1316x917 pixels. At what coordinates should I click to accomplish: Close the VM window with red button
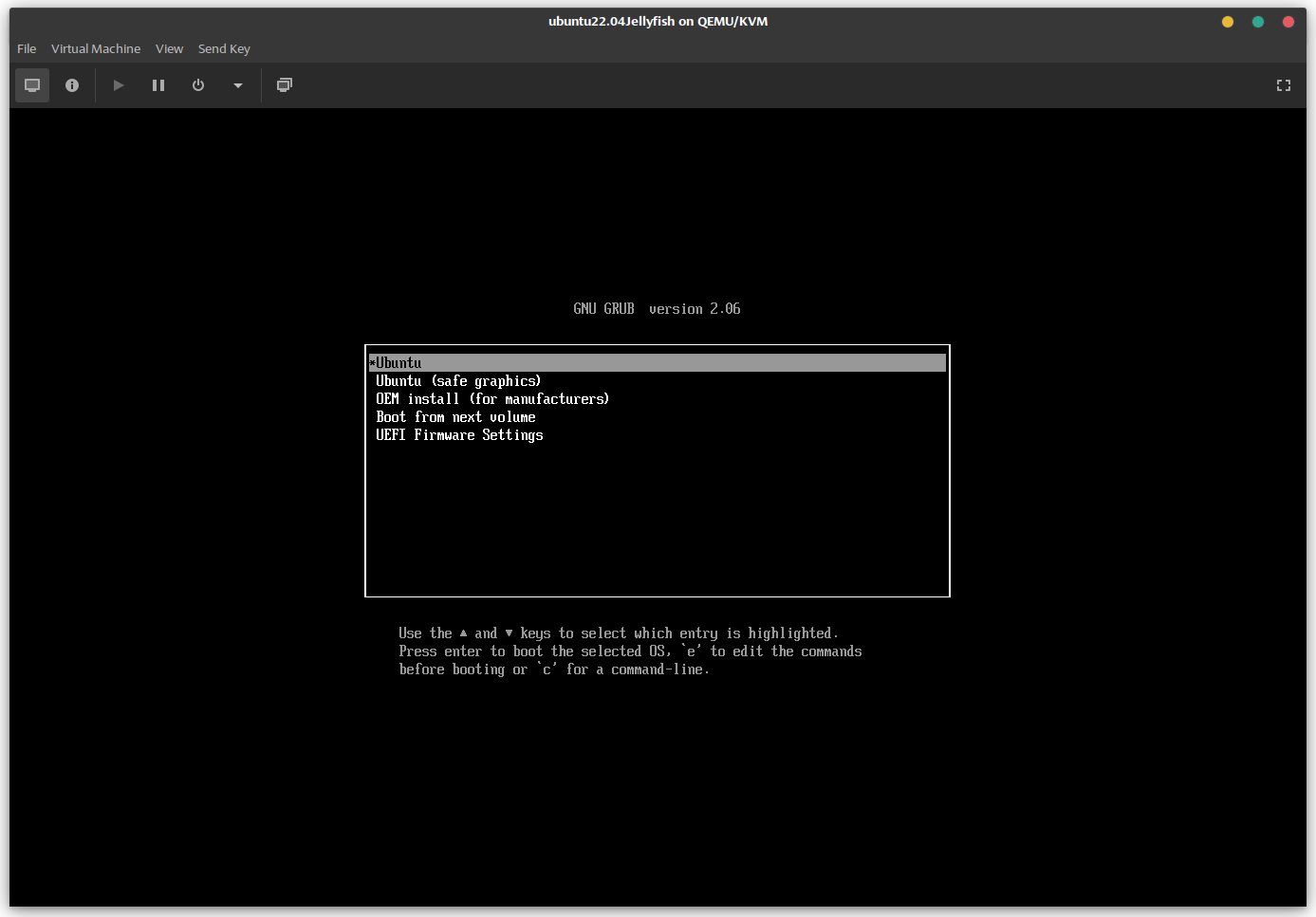pos(1288,22)
